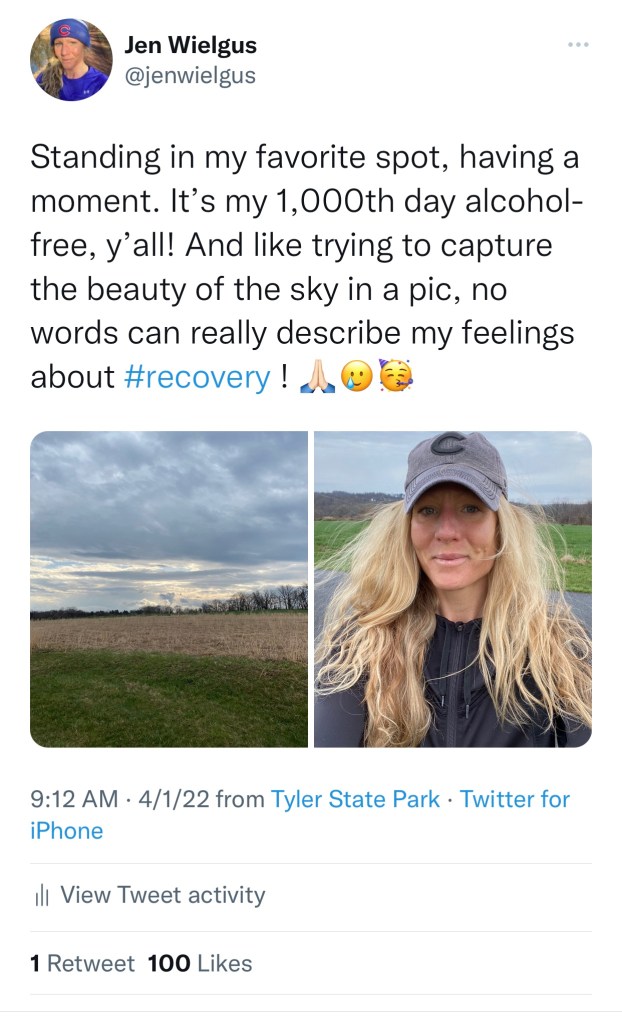Open Jen Wielgus's profile avatar
622x1024 pixels.
click(x=71, y=60)
